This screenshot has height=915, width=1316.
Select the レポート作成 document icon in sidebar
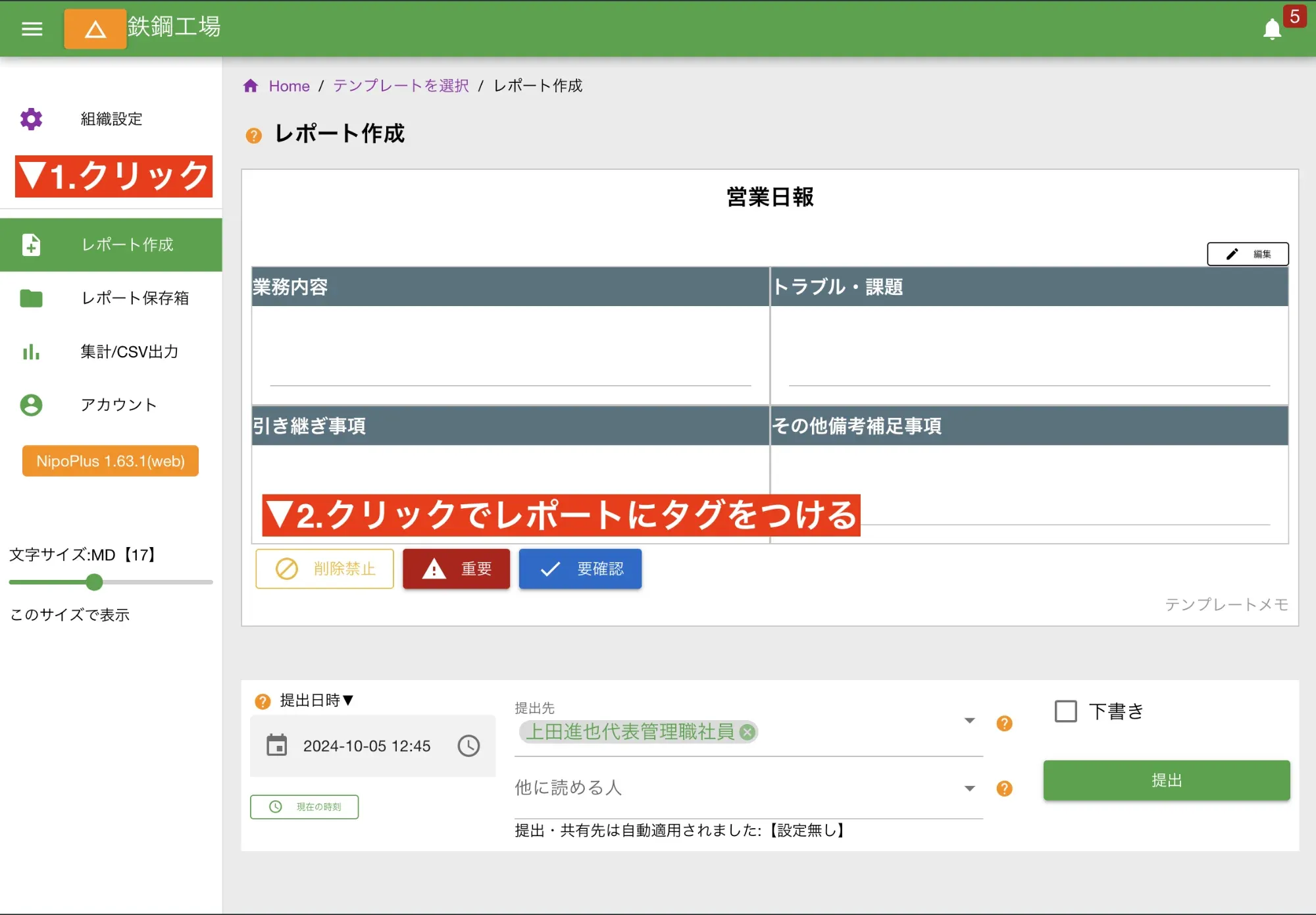(x=30, y=244)
